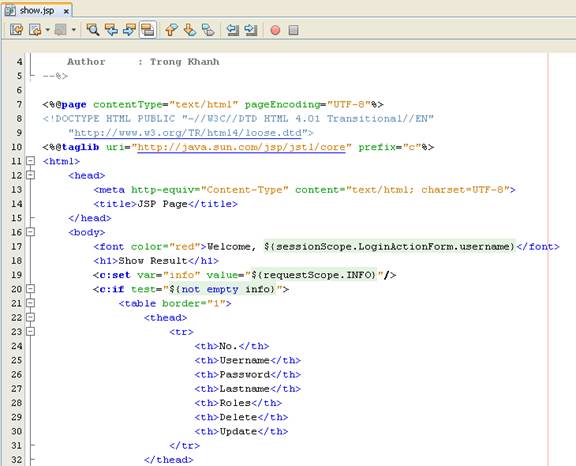
Task: Click Shift Line Right icon
Action: 251,29
